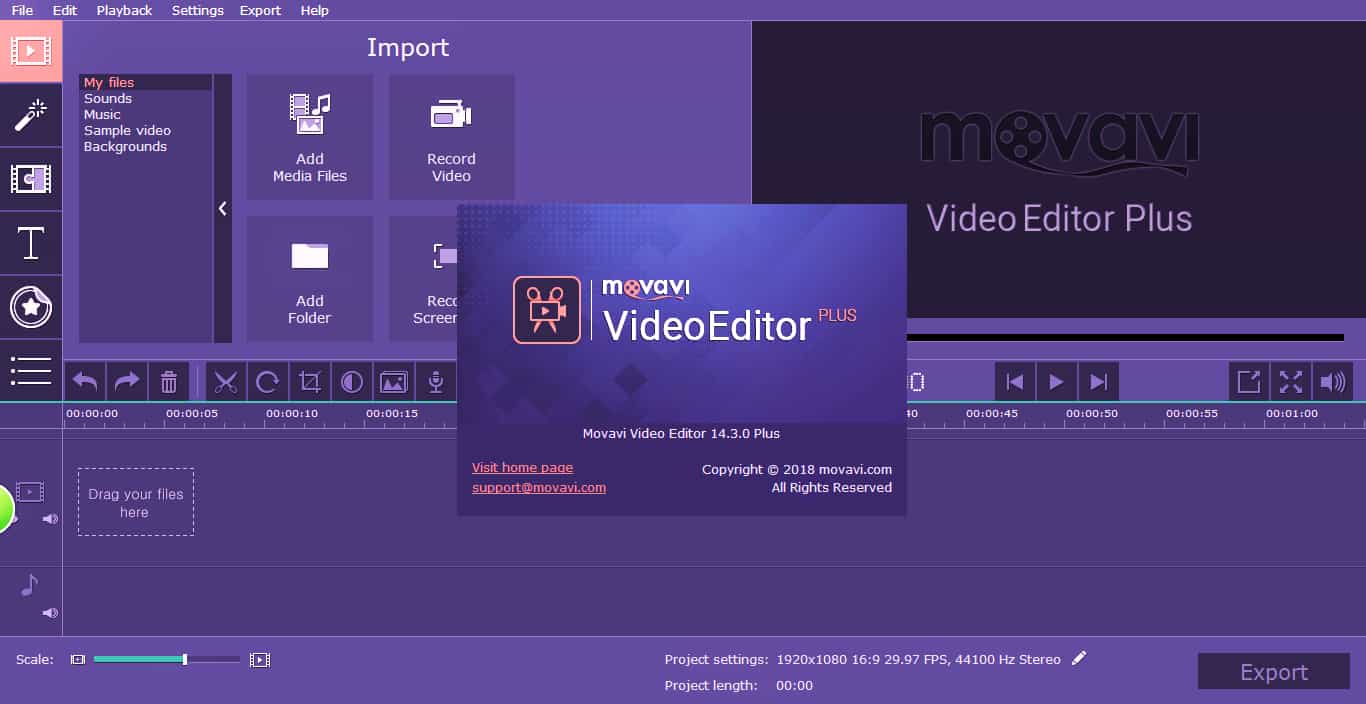Click Record Video tile
Image resolution: width=1366 pixels, height=704 pixels.
tap(452, 137)
